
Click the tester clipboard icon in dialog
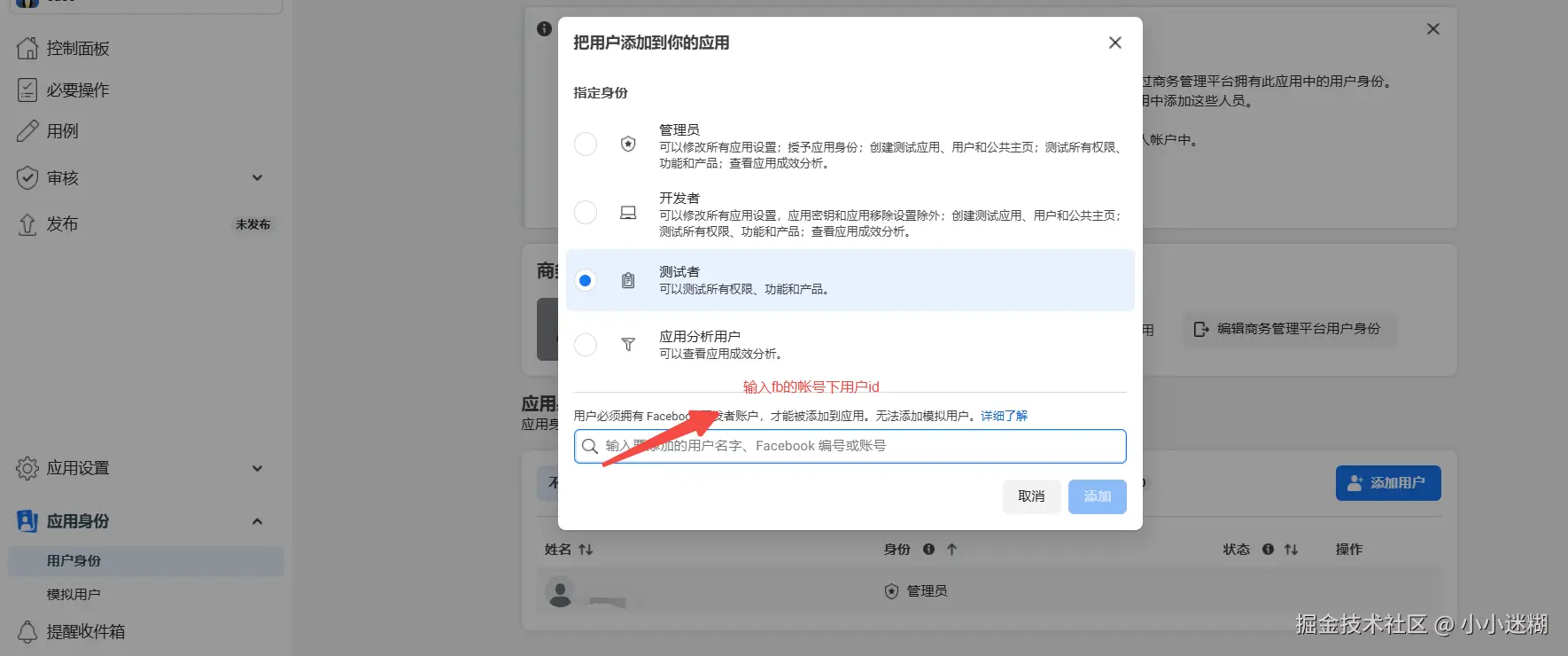(628, 280)
